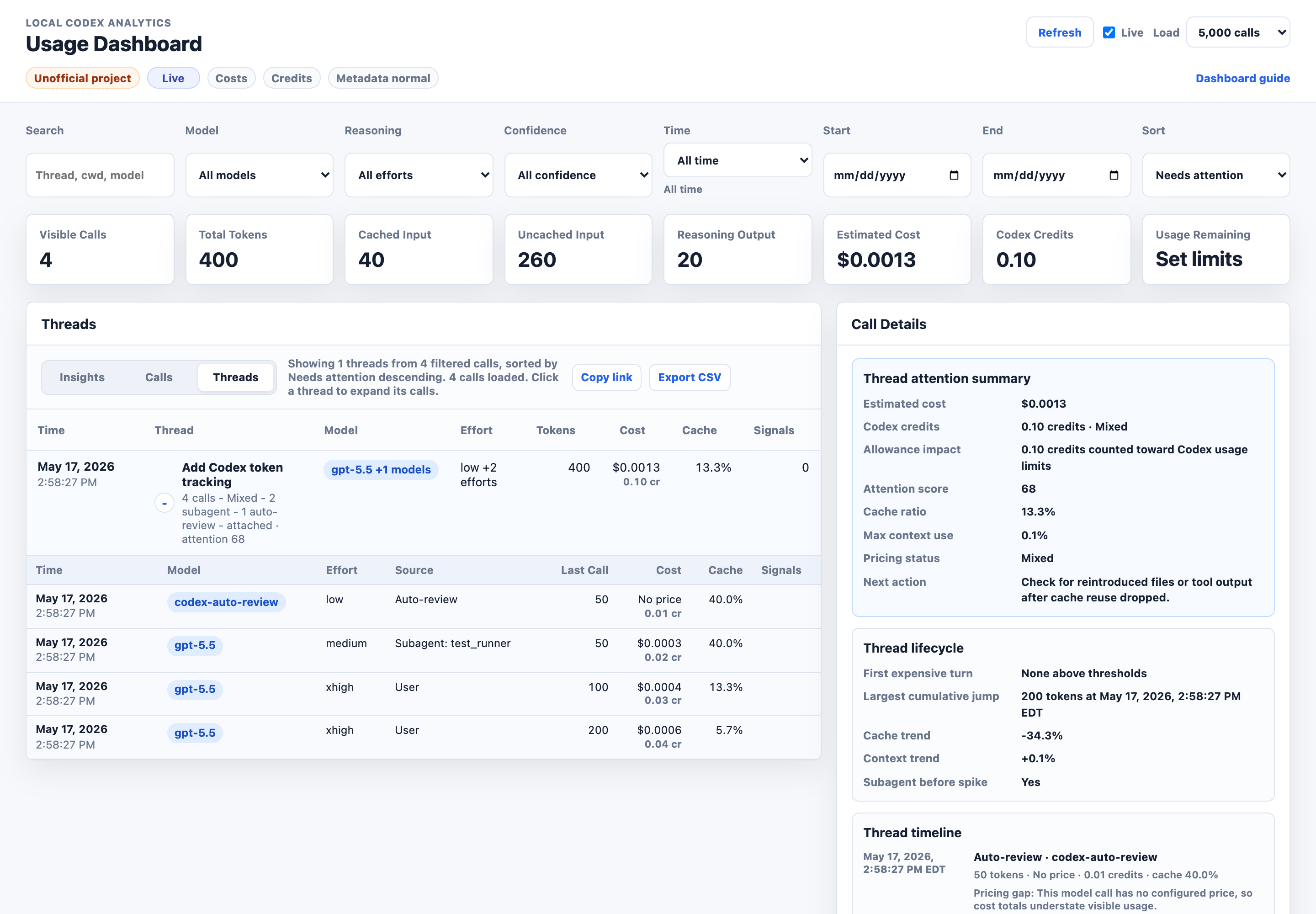Click the Visible Calls card

click(x=100, y=250)
